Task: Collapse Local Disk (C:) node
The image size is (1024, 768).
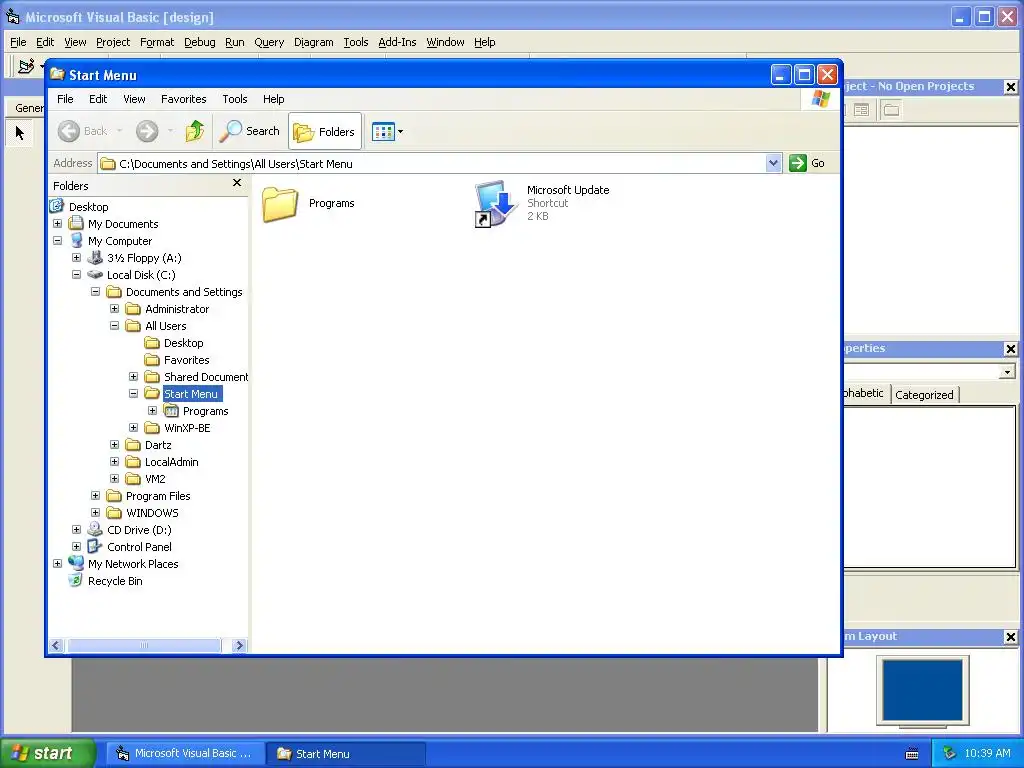Action: [76, 275]
